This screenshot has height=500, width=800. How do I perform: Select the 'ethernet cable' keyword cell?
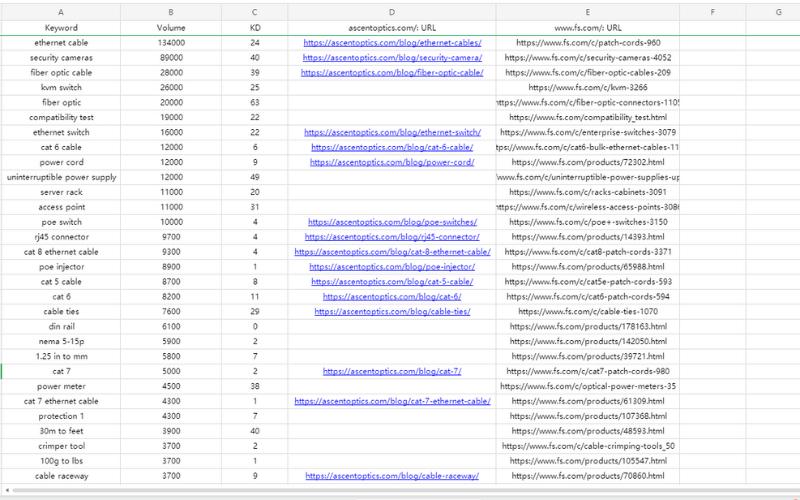pyautogui.click(x=61, y=43)
